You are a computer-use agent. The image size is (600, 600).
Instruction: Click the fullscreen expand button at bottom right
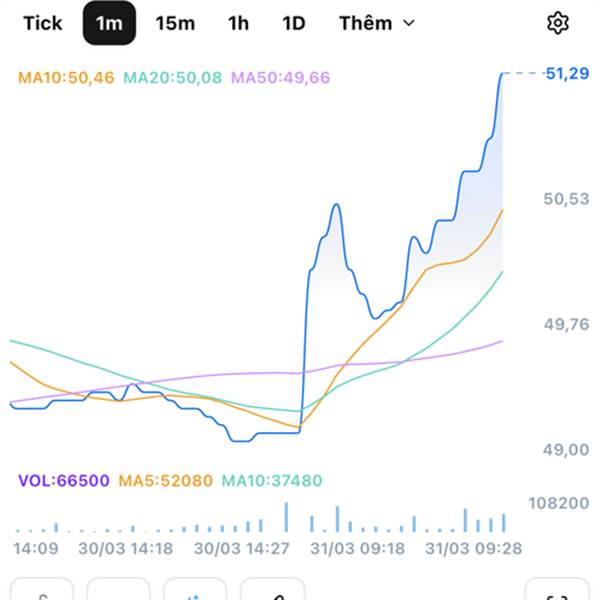click(556, 592)
